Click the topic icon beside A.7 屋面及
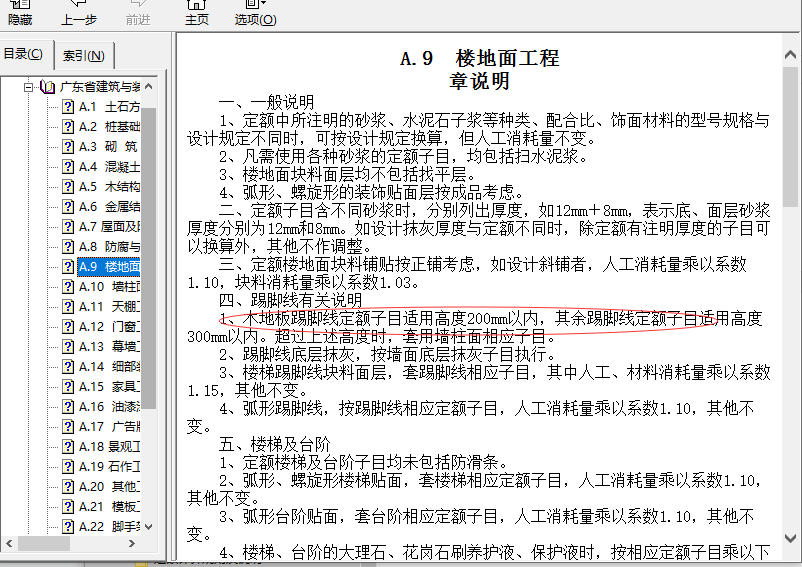 (x=68, y=226)
